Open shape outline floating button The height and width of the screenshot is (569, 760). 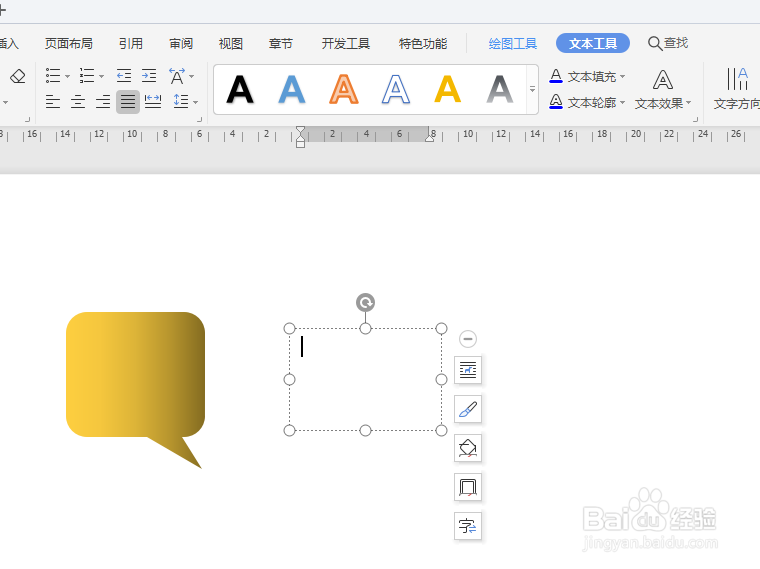click(x=468, y=487)
